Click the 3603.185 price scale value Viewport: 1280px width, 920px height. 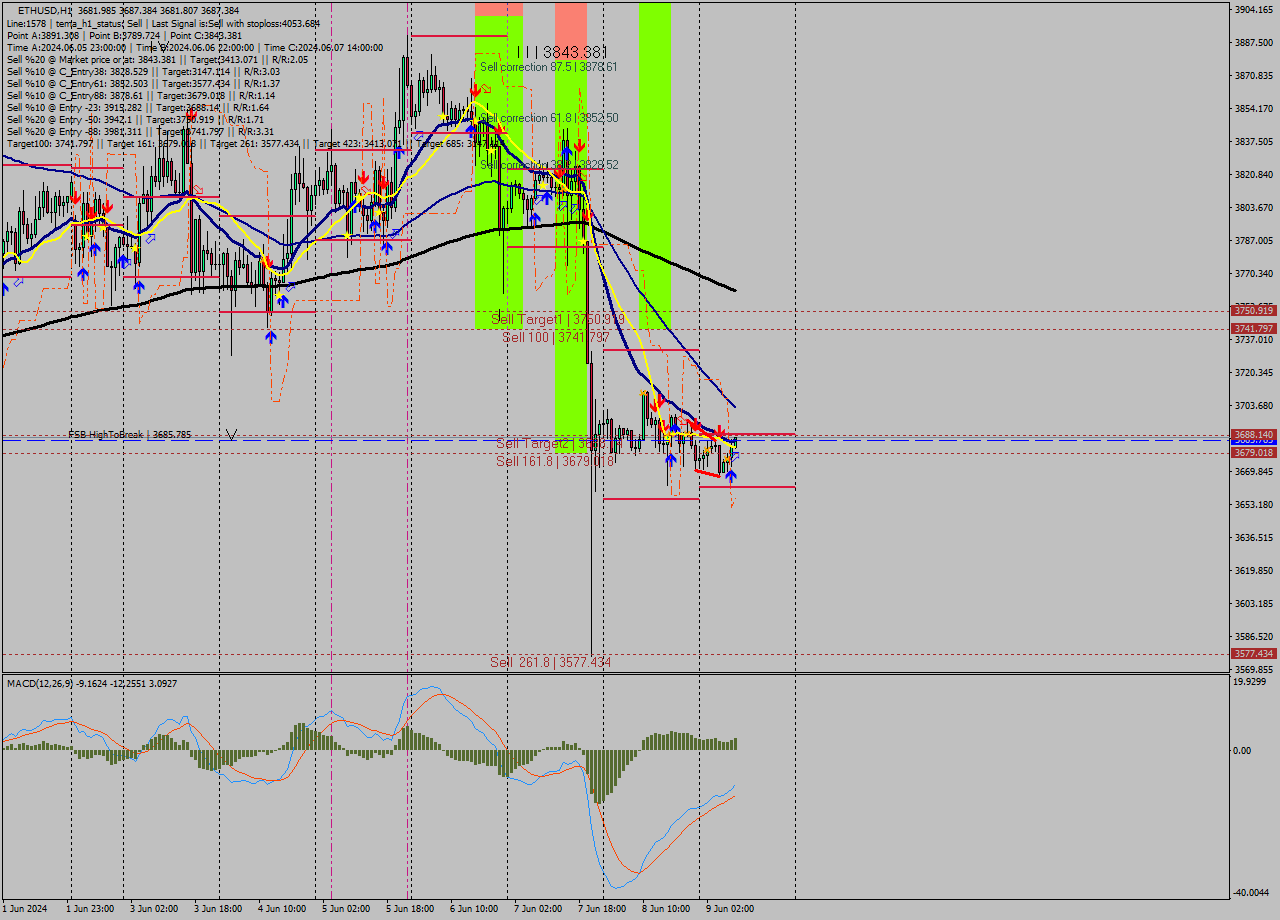[1254, 603]
